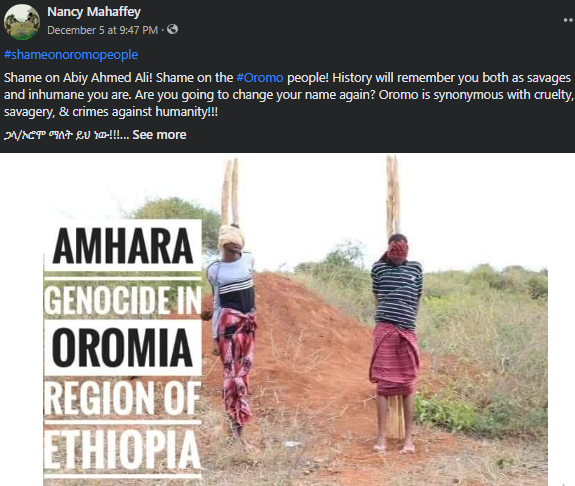Click the ETHIOPIA caption in photo
Viewport: 575px width, 486px height.
[x=122, y=450]
